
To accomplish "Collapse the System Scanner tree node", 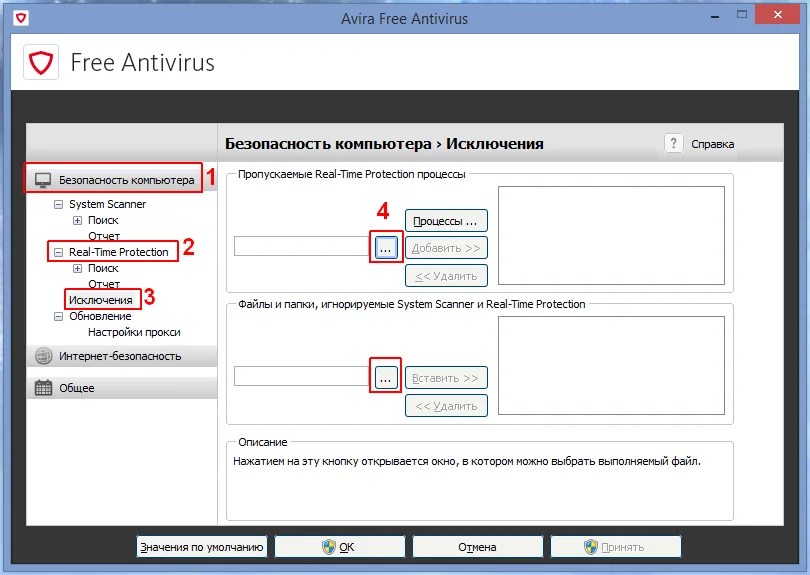I will pos(58,204).
